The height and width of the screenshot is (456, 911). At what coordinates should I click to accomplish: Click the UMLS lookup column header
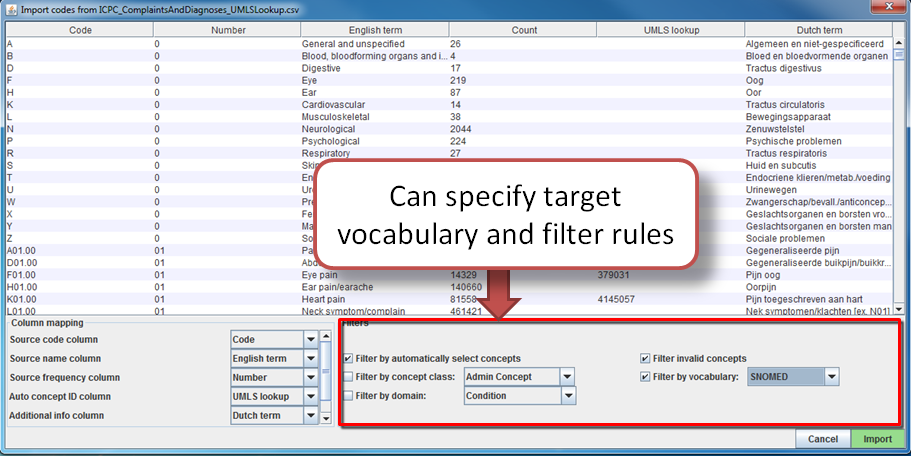[x=670, y=30]
